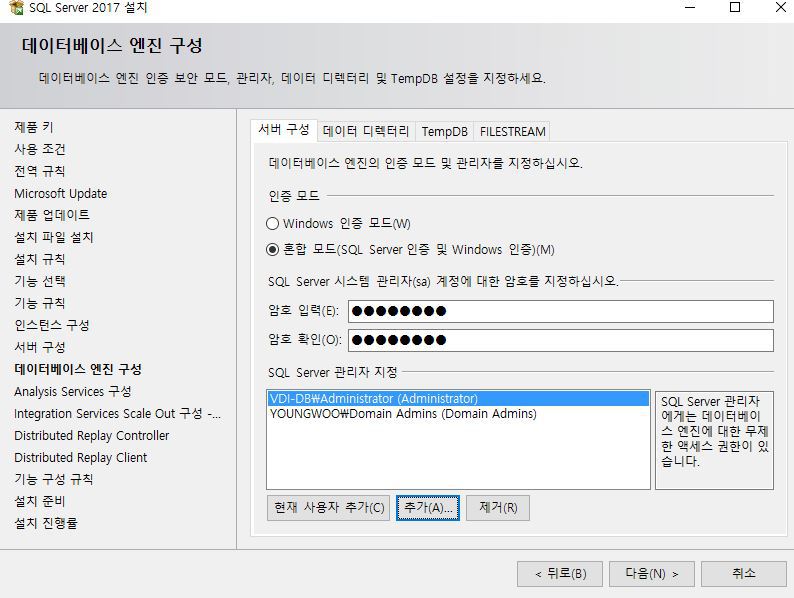Click the SQL Server setup title bar icon
The width and height of the screenshot is (794, 598).
[16, 7]
